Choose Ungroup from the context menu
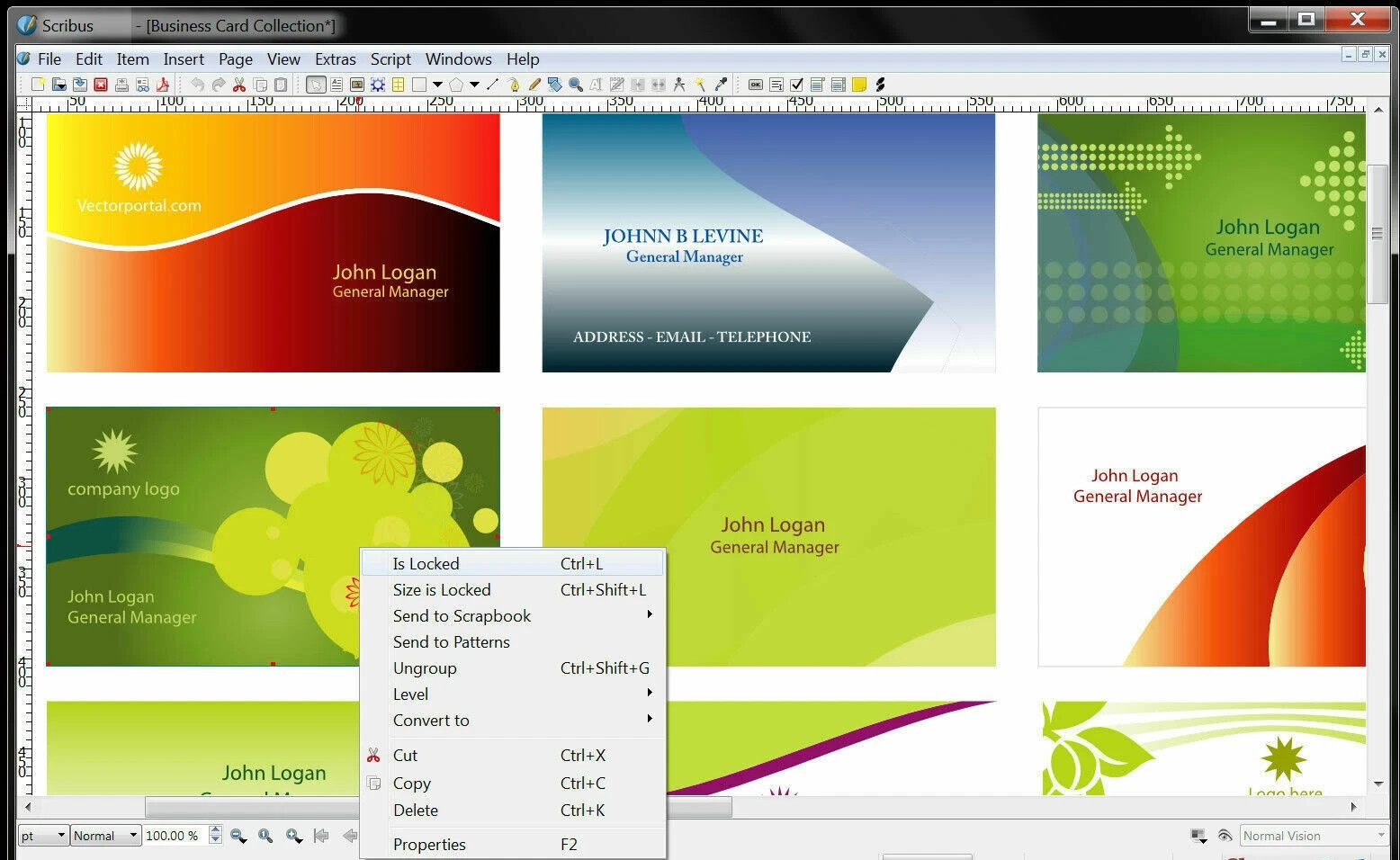Screen dimensions: 1400x860 pos(513,668)
